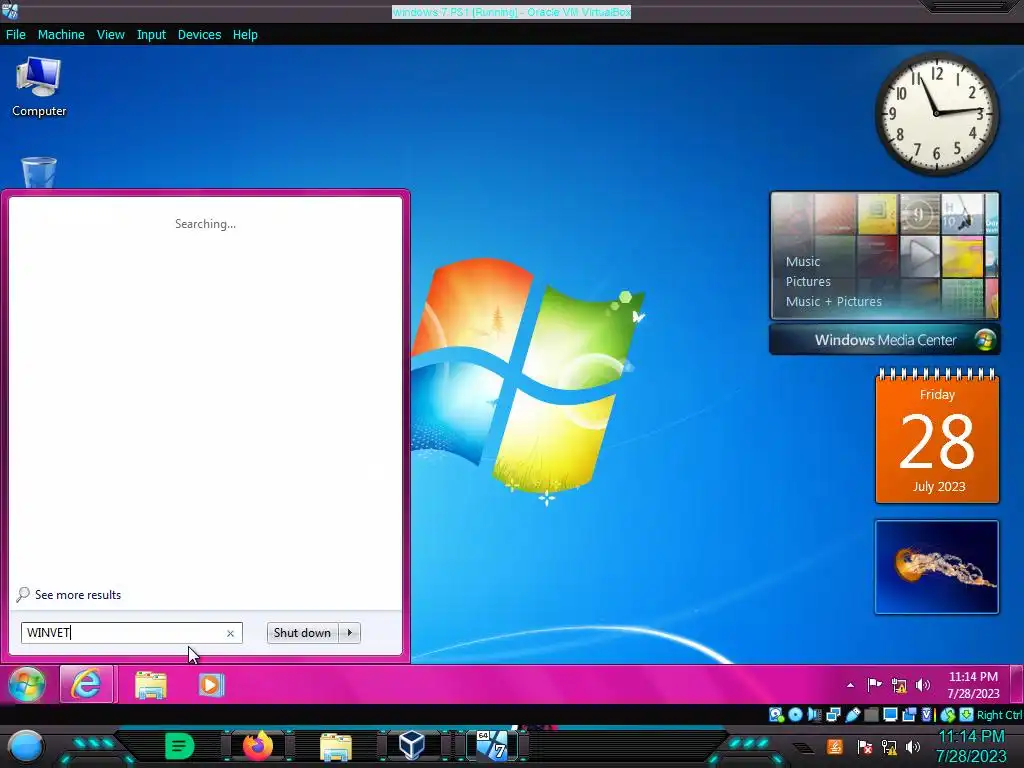Launch Firefox from host taskbar
1024x768 pixels.
tap(257, 746)
